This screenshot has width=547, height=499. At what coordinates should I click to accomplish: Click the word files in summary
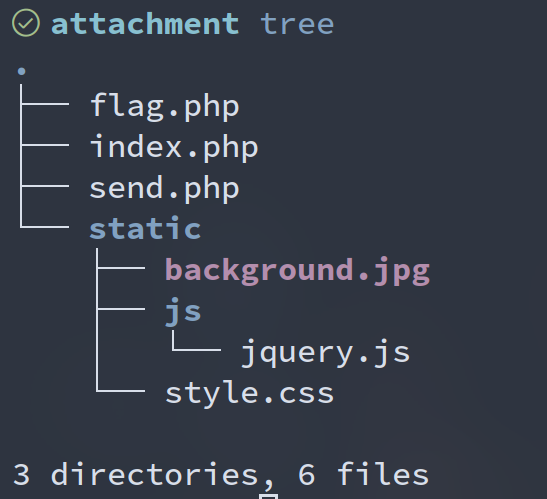tap(383, 474)
